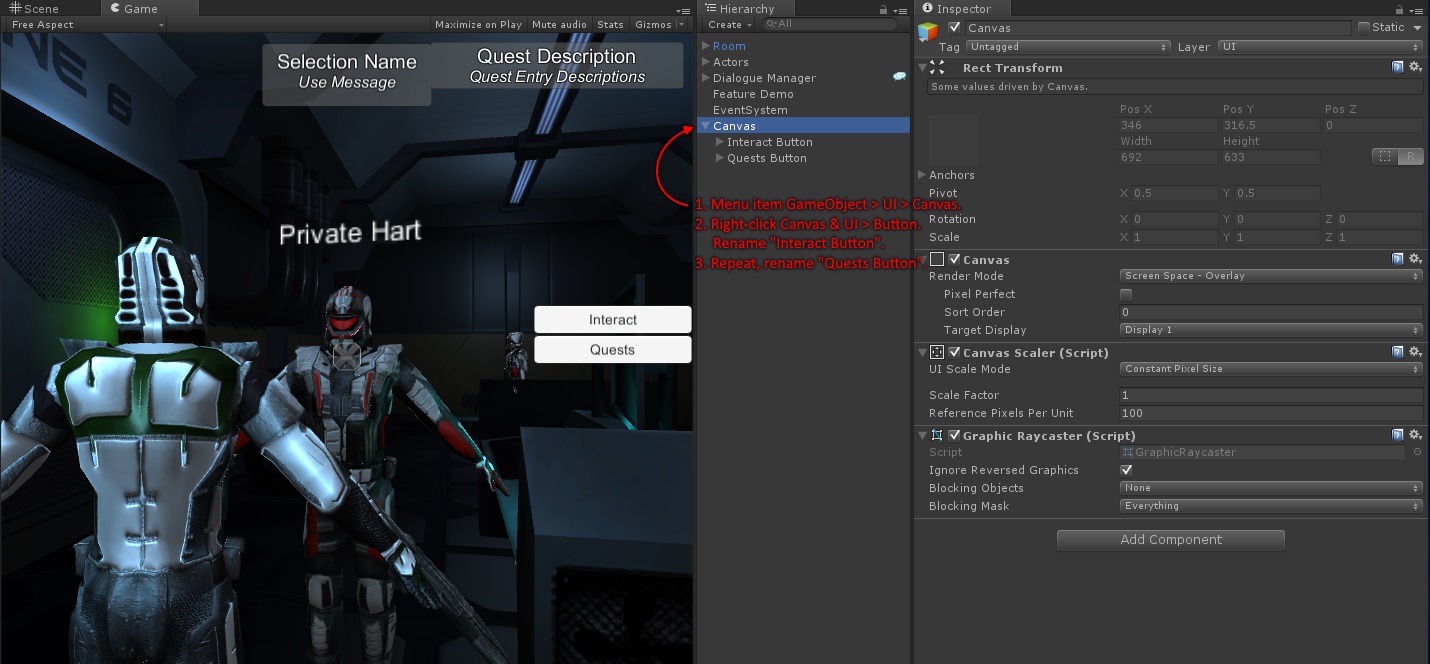This screenshot has height=664, width=1430.
Task: Click the anchor presets square in Rect Transform
Action: (x=952, y=139)
